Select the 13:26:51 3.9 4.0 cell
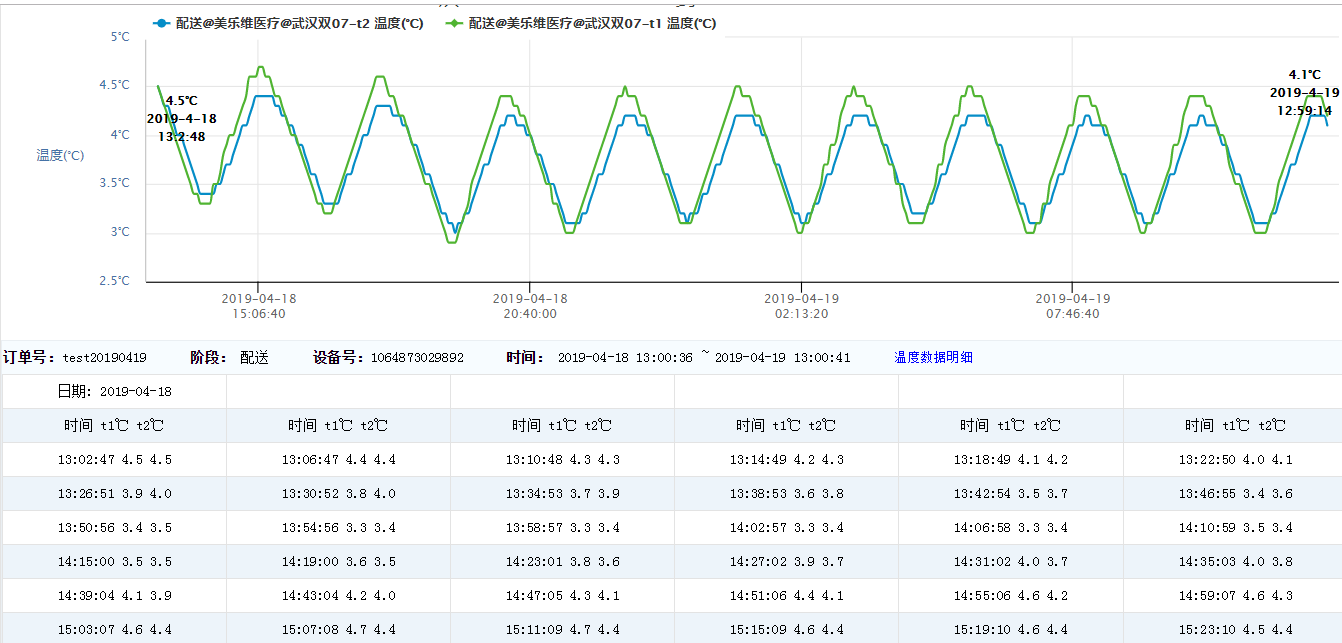The height and width of the screenshot is (643, 1342). click(x=114, y=494)
